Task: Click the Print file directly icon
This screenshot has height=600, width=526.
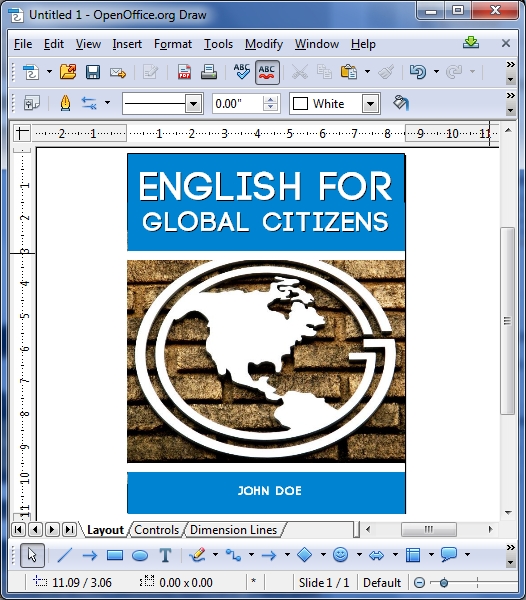Action: [209, 72]
